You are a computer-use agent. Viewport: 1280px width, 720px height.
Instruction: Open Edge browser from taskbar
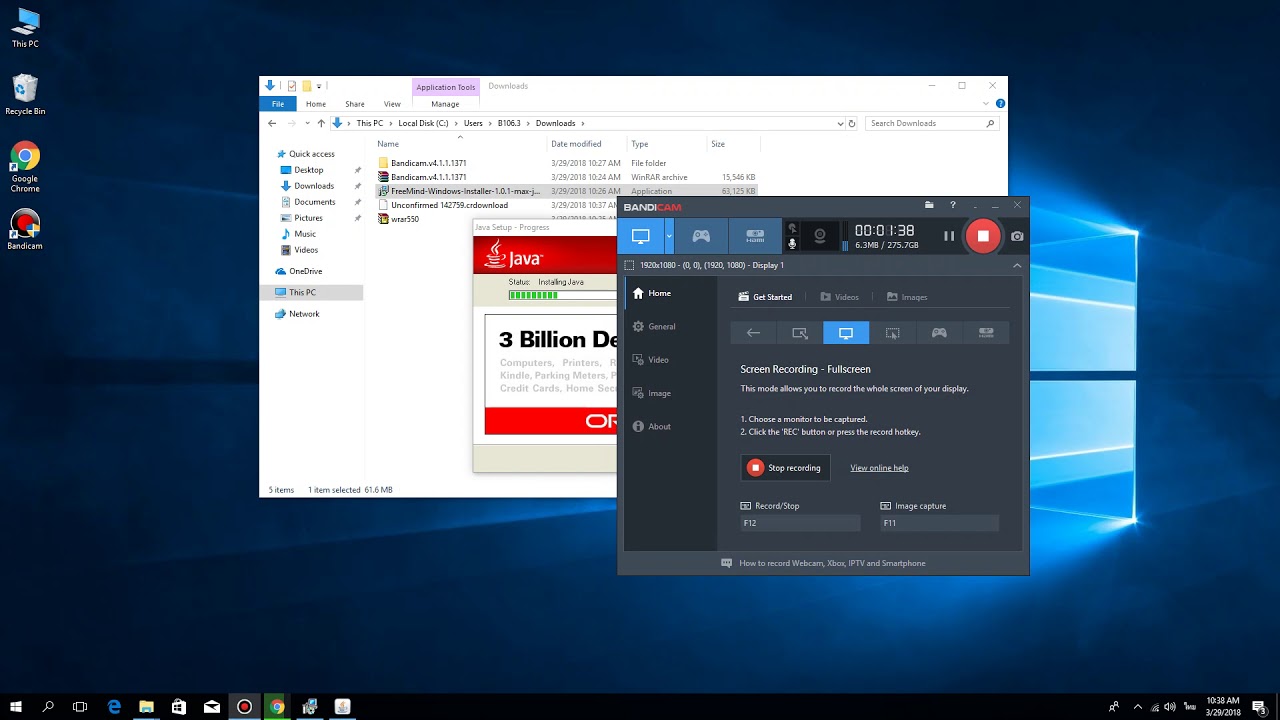(x=114, y=706)
